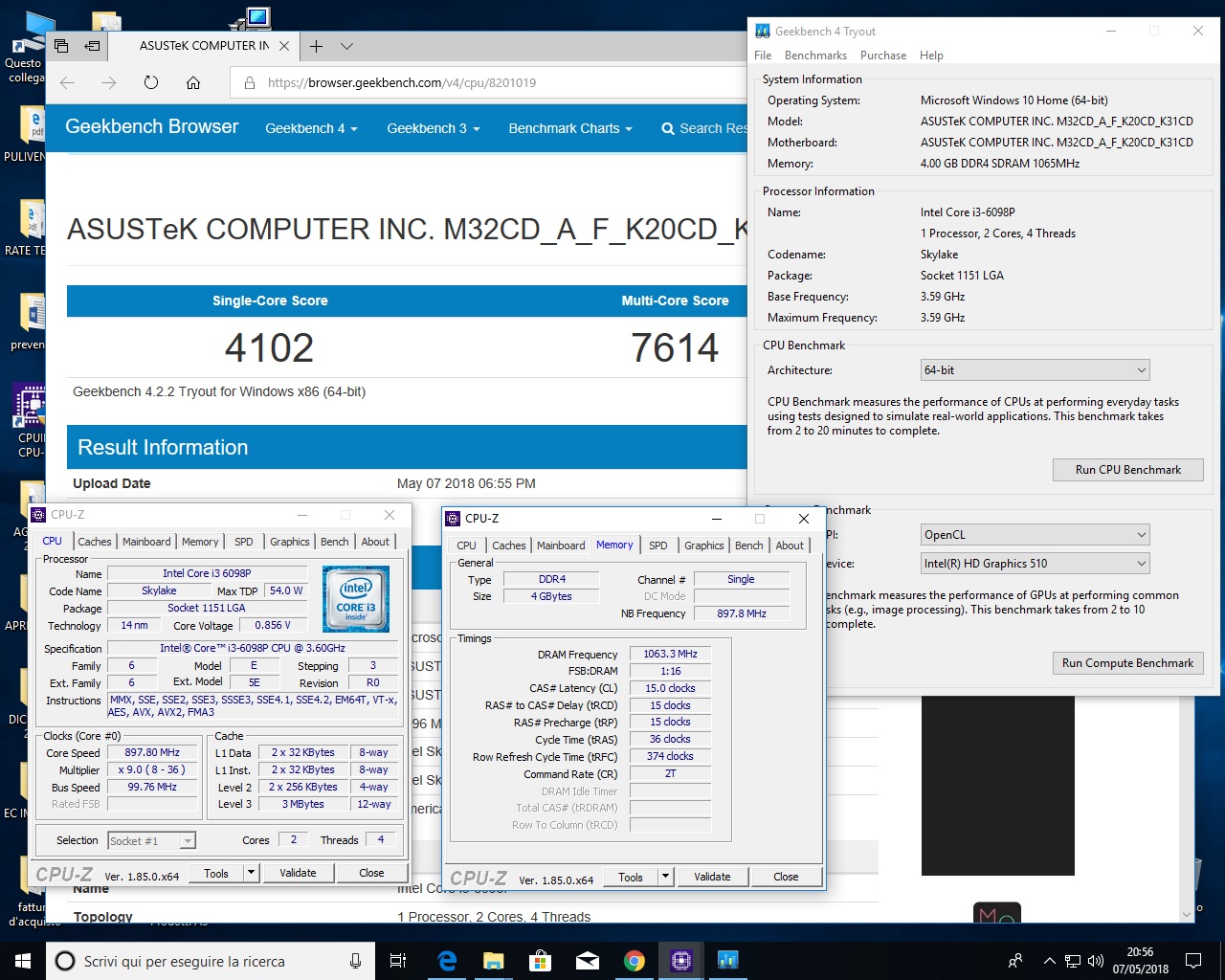Open the Socket #1 selection dropdown
1225x980 pixels.
click(x=151, y=841)
